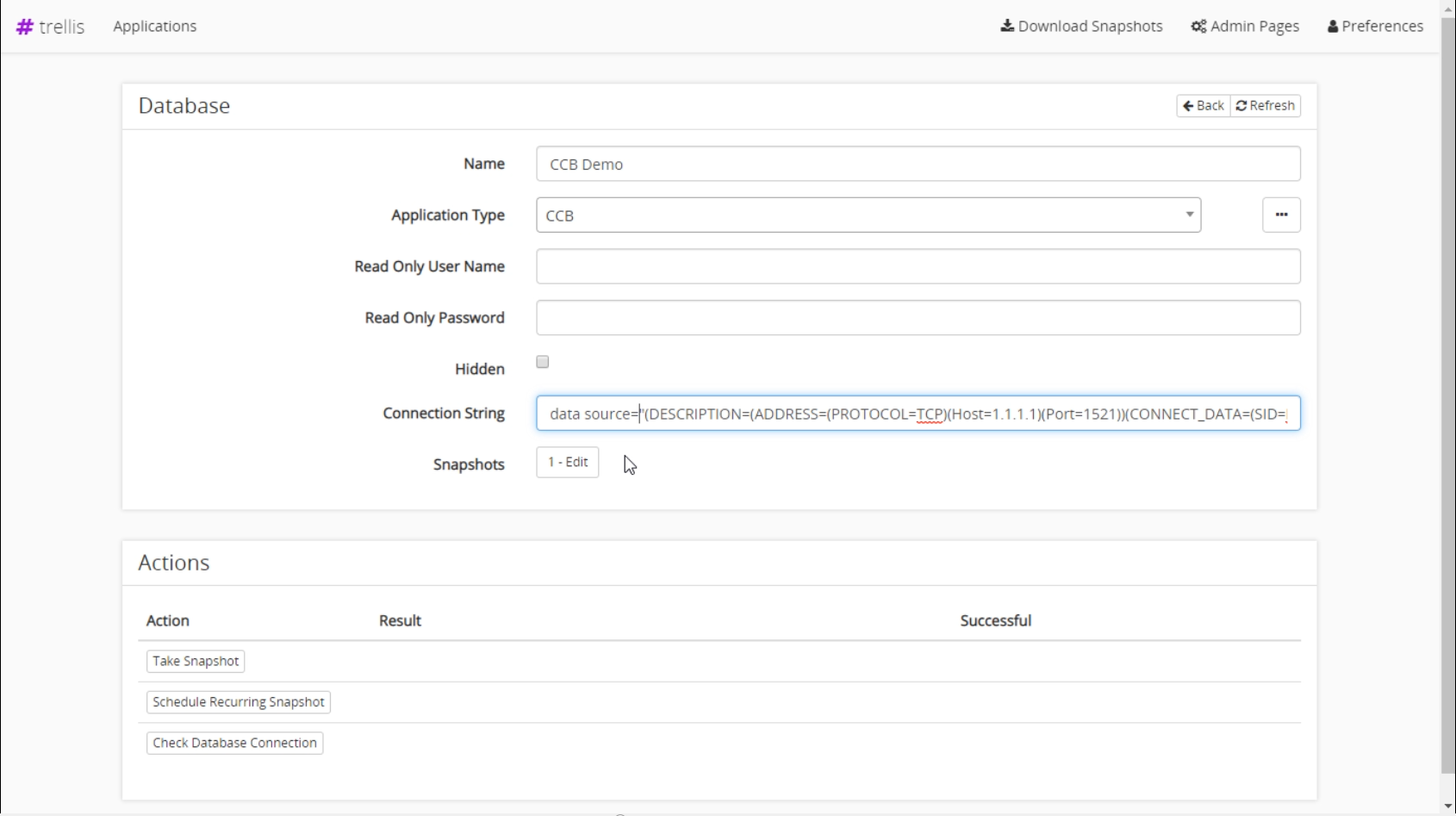
Task: Open the 1 - Edit snapshots button
Action: pyautogui.click(x=568, y=463)
